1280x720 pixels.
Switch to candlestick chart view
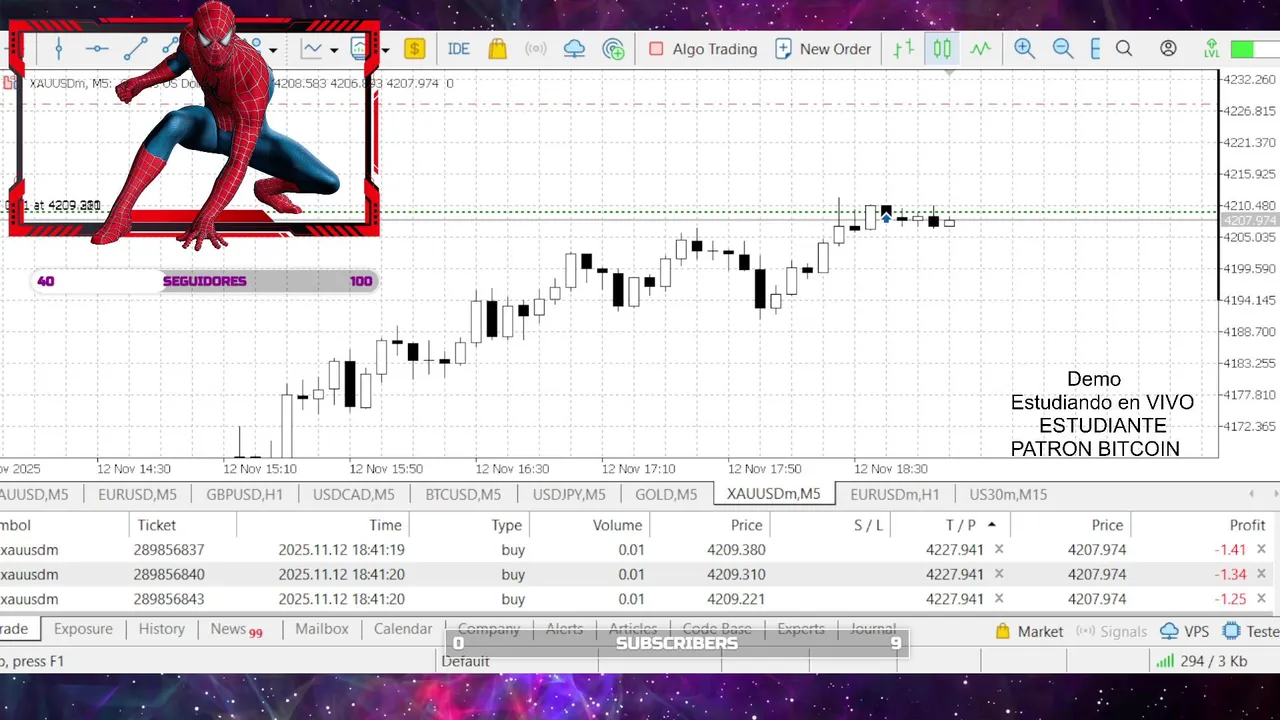click(x=942, y=48)
